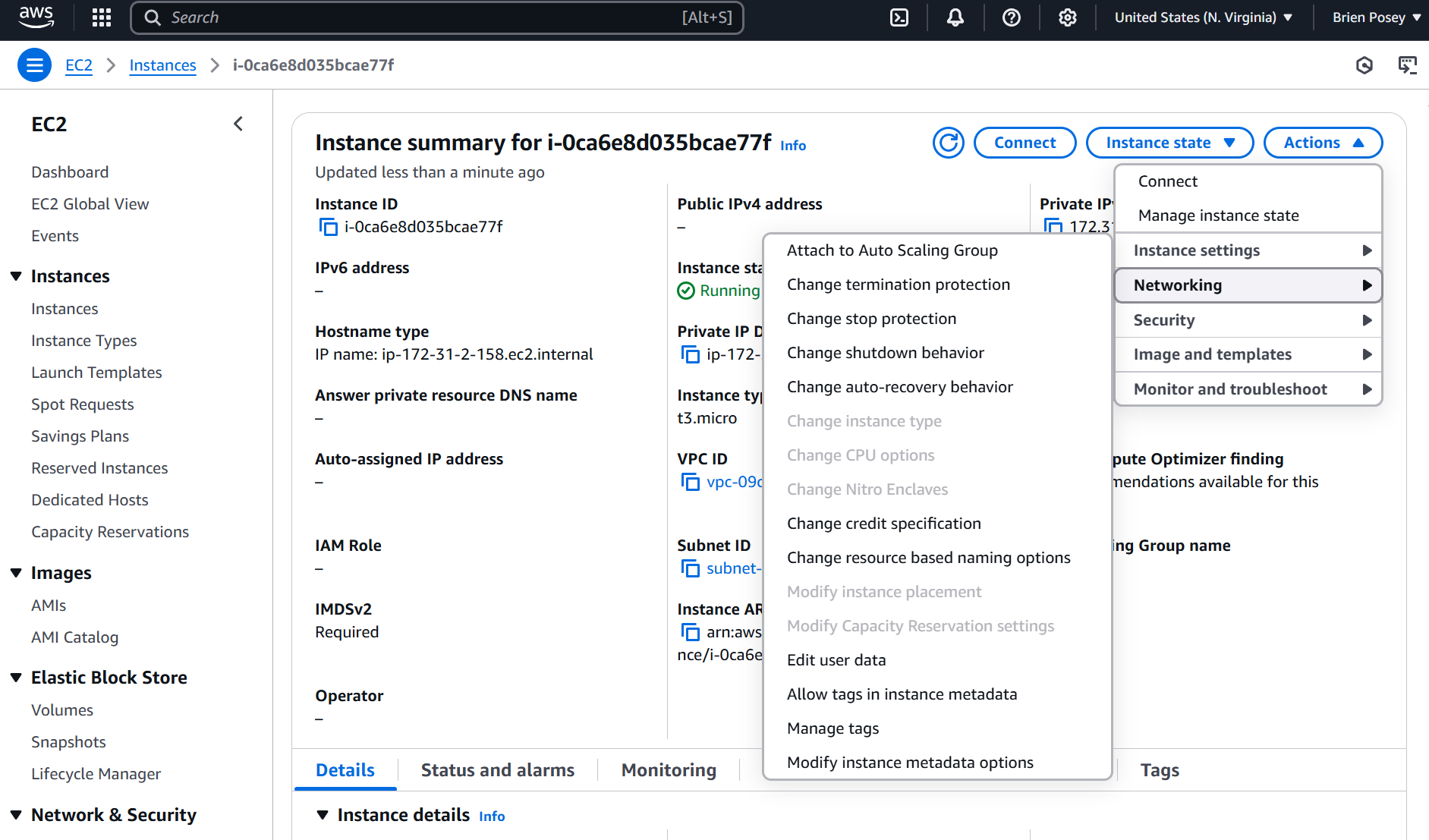The image size is (1429, 840).
Task: Copy the VPC ID value
Action: pos(690,482)
